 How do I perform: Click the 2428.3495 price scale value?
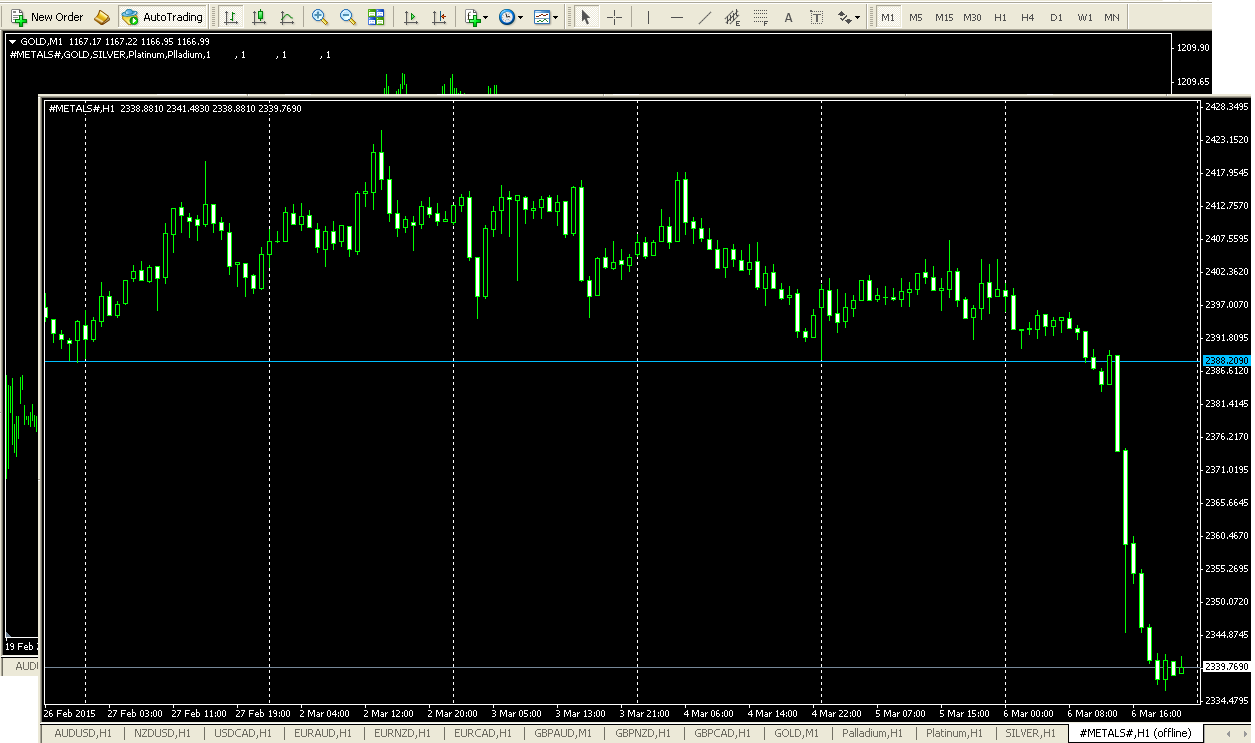point(1227,106)
